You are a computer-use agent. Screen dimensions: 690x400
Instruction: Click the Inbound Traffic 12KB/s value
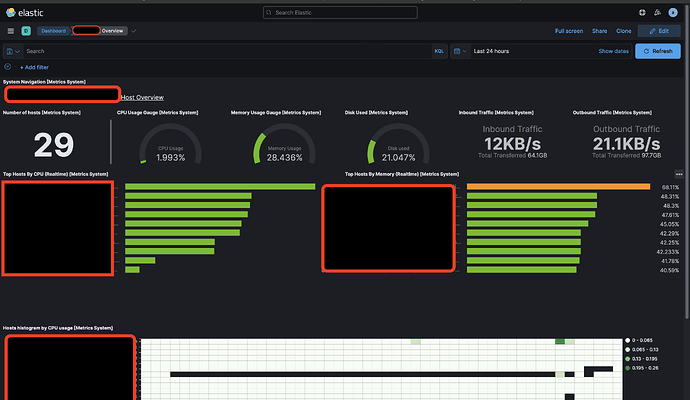513,144
